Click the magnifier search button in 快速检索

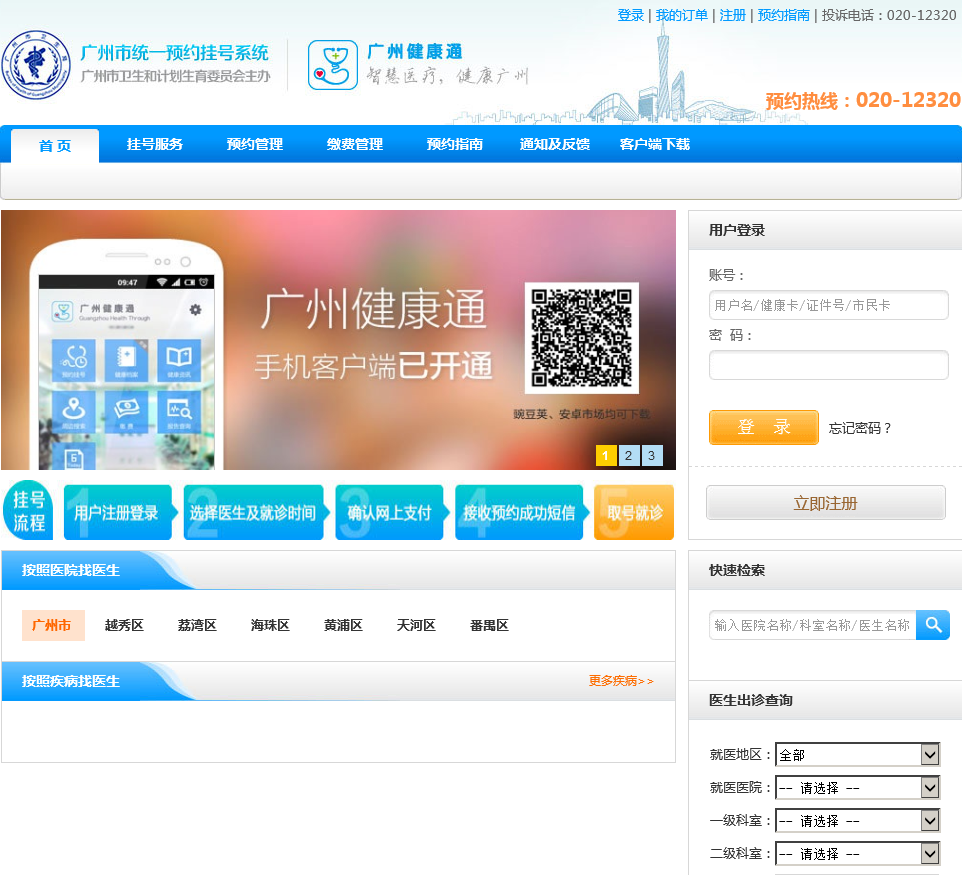click(933, 625)
